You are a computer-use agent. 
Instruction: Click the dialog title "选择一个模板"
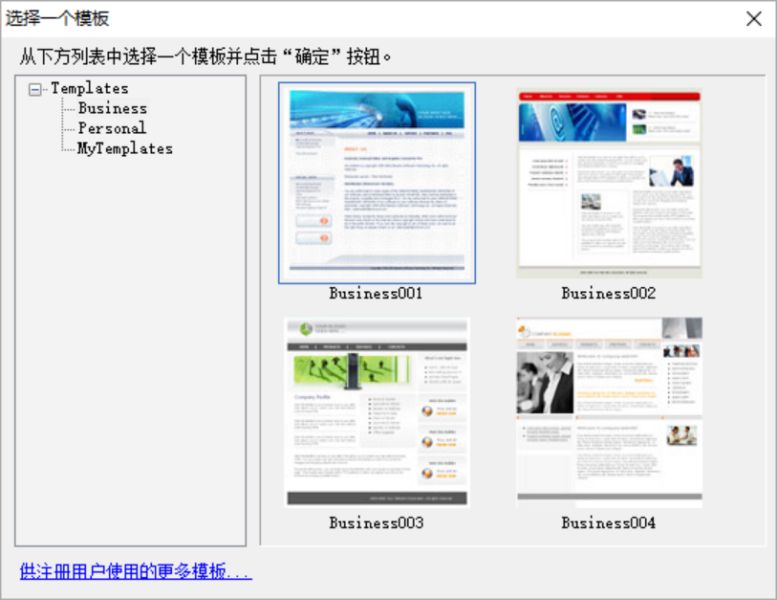[x=58, y=19]
